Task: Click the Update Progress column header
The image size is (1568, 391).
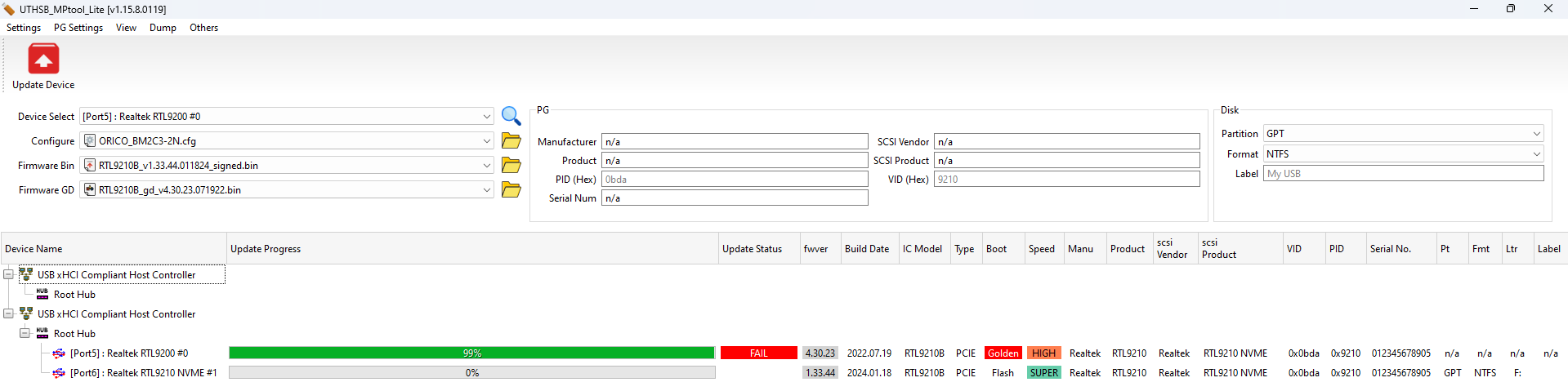Action: click(472, 249)
